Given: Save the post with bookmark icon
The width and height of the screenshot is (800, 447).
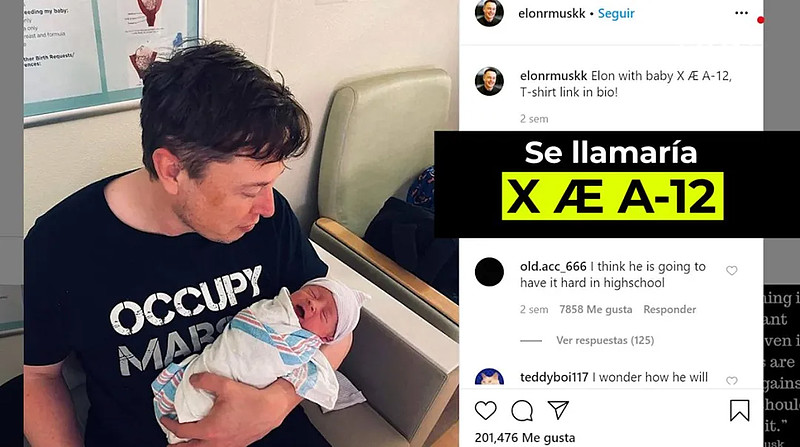Looking at the screenshot, I should (x=739, y=410).
